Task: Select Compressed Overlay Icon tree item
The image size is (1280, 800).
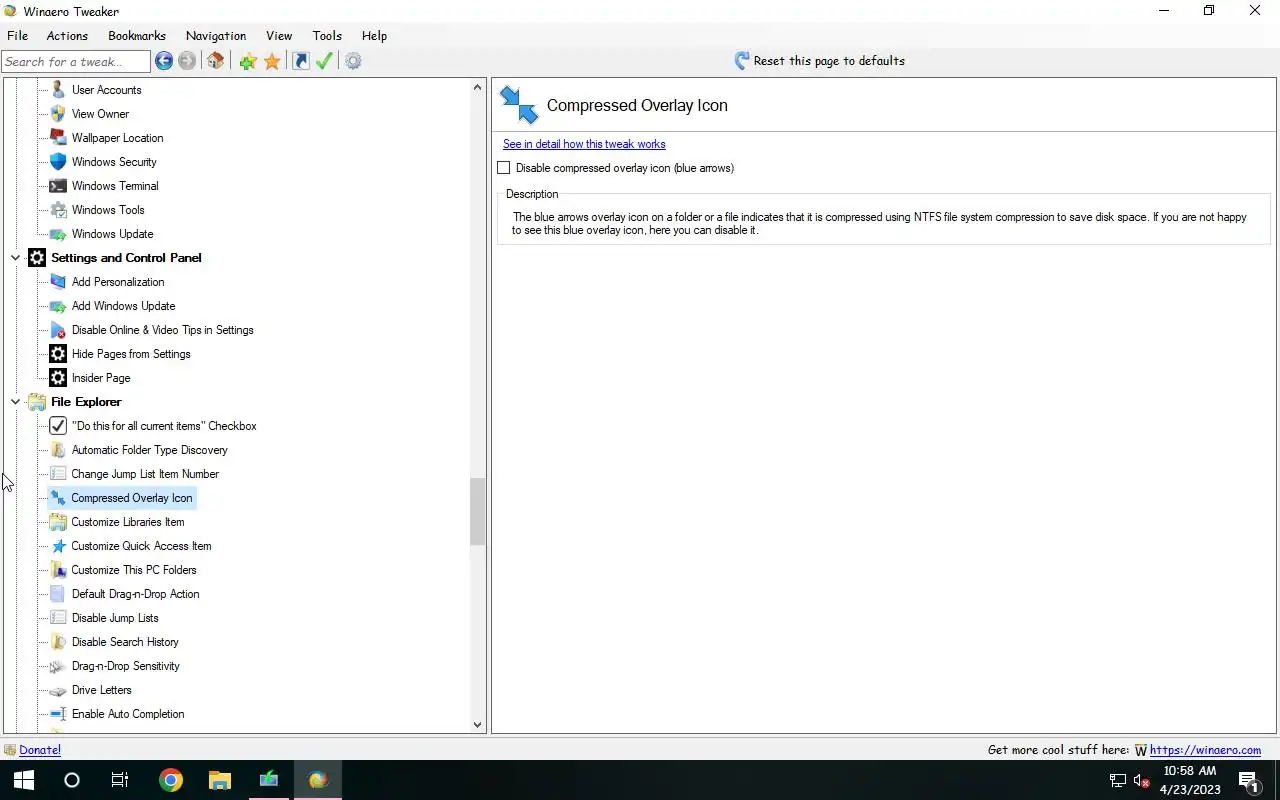Action: [132, 498]
